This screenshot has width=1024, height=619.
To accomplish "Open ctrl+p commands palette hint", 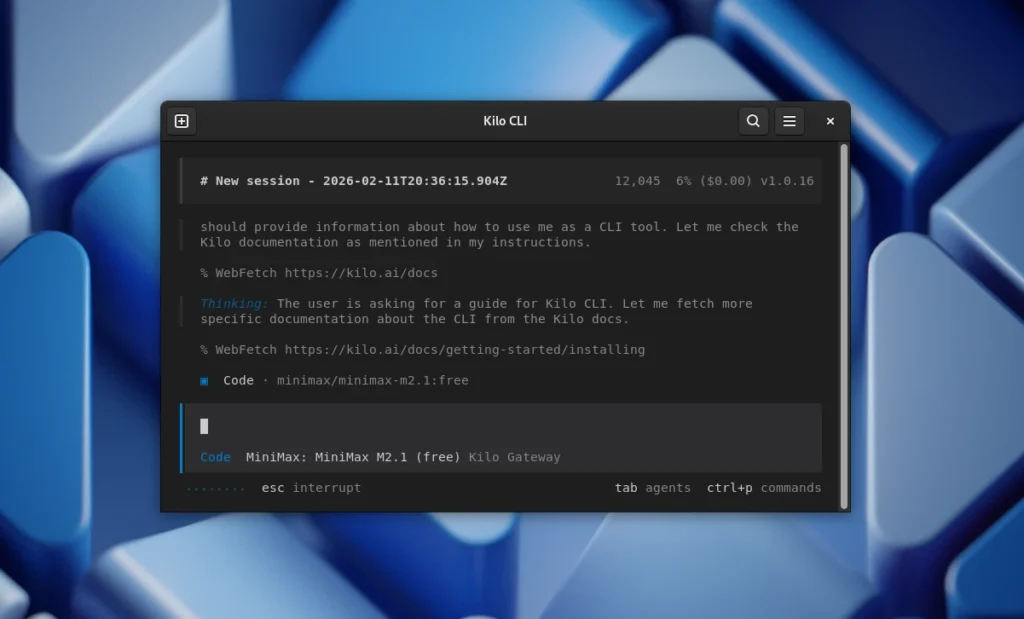I will [x=764, y=488].
